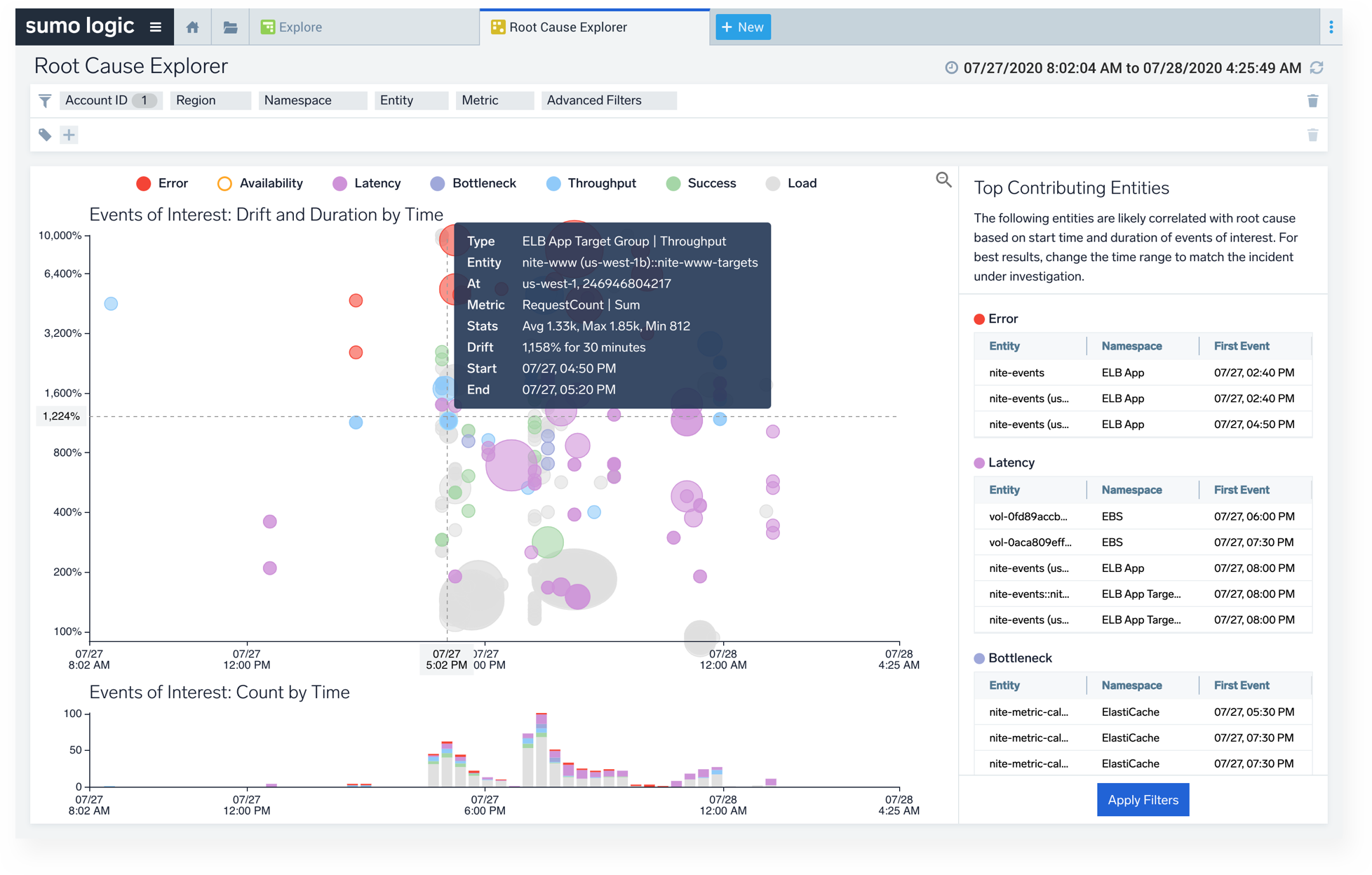1372x875 pixels.
Task: Sort Latency table by First Event header
Action: point(1242,490)
